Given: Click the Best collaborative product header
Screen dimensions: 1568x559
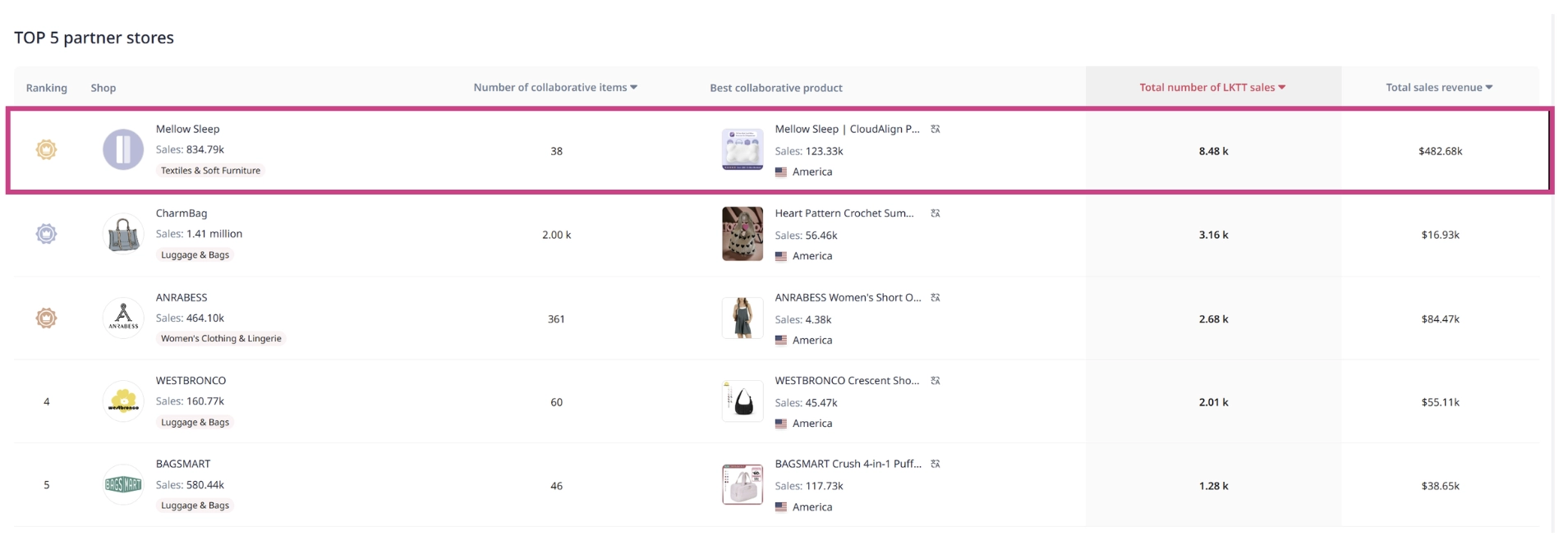Looking at the screenshot, I should pyautogui.click(x=776, y=88).
